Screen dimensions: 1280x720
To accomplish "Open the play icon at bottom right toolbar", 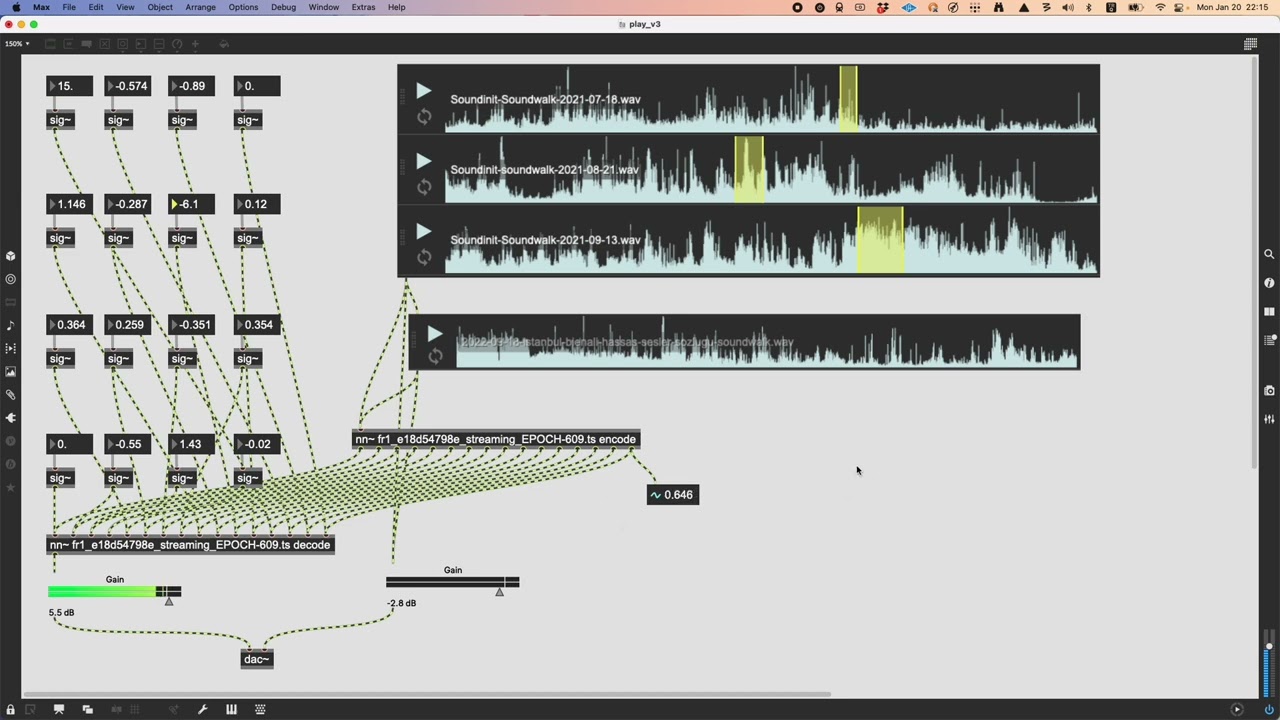I will (1237, 709).
